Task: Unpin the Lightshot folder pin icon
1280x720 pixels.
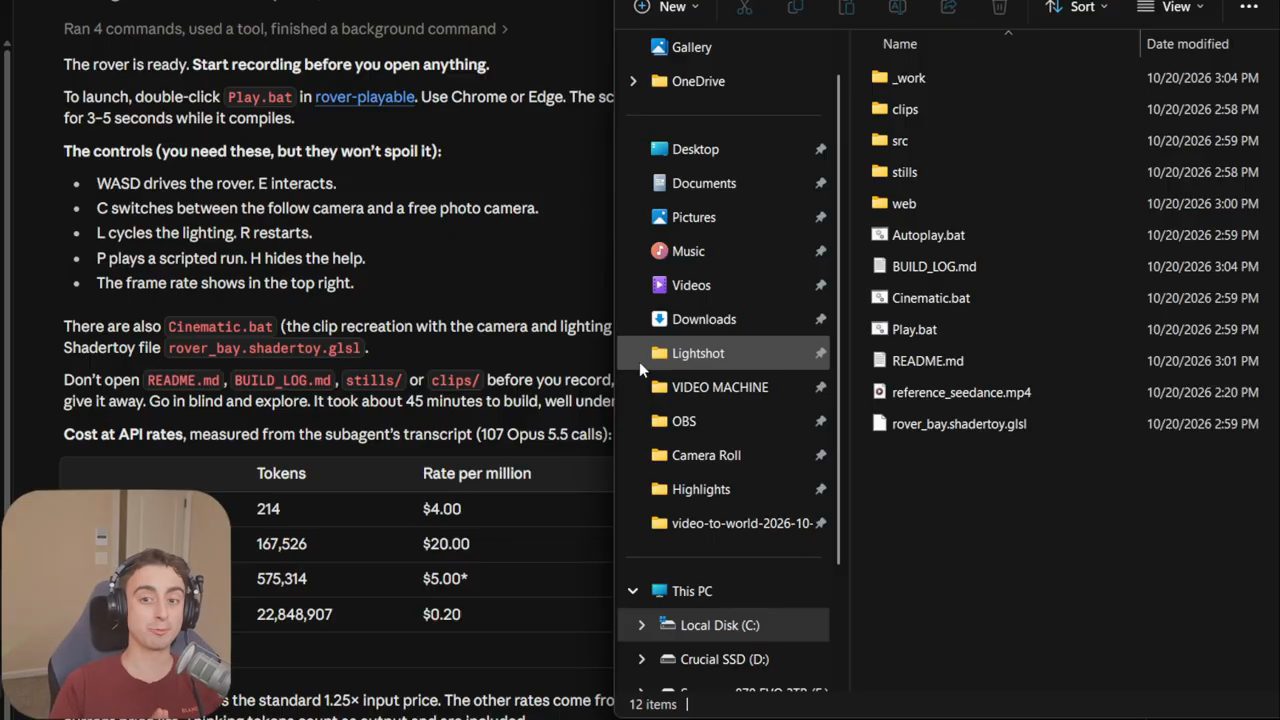Action: point(820,353)
